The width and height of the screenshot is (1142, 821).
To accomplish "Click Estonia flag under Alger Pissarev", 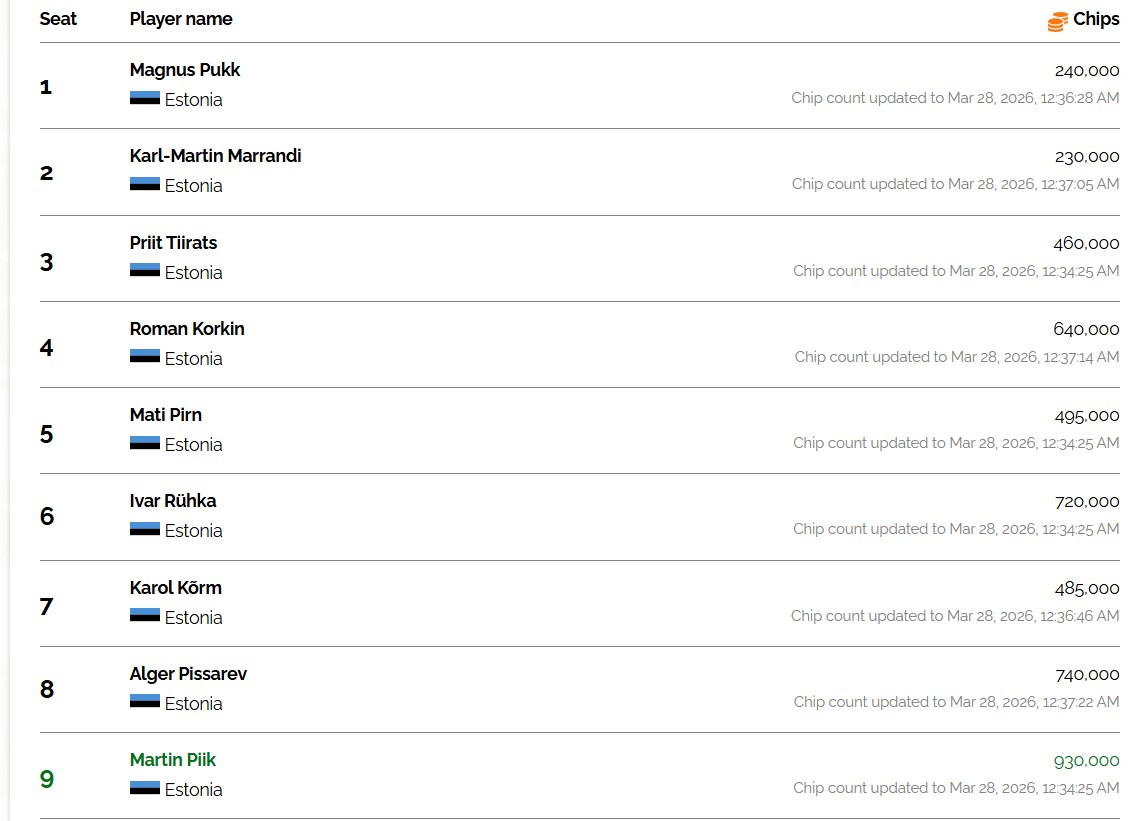I will pos(145,702).
